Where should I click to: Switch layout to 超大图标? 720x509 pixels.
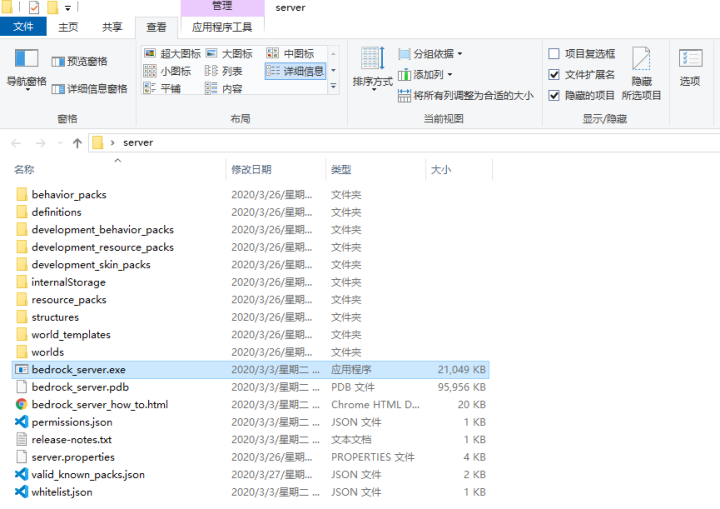(x=172, y=53)
